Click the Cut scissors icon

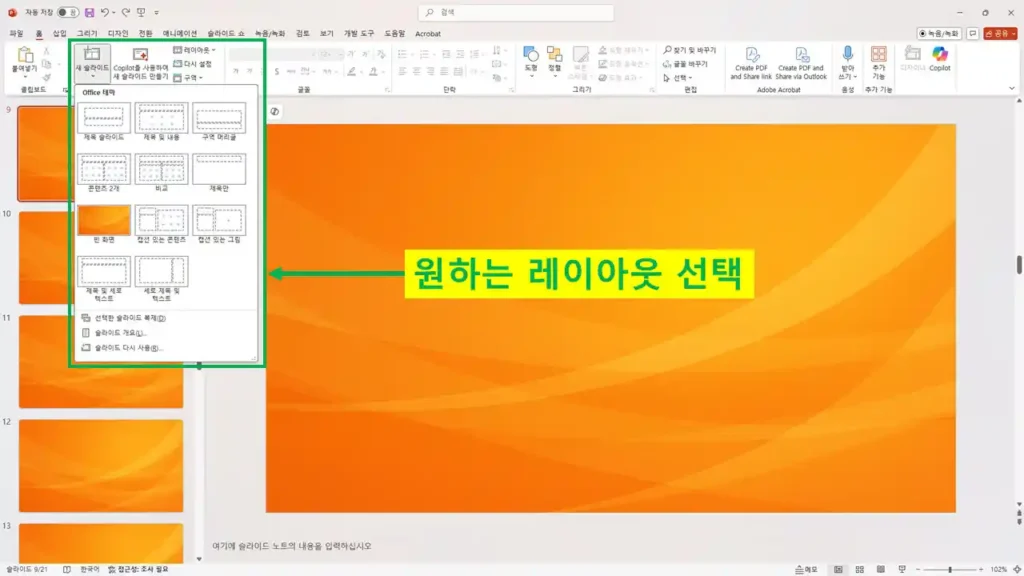pyautogui.click(x=46, y=50)
